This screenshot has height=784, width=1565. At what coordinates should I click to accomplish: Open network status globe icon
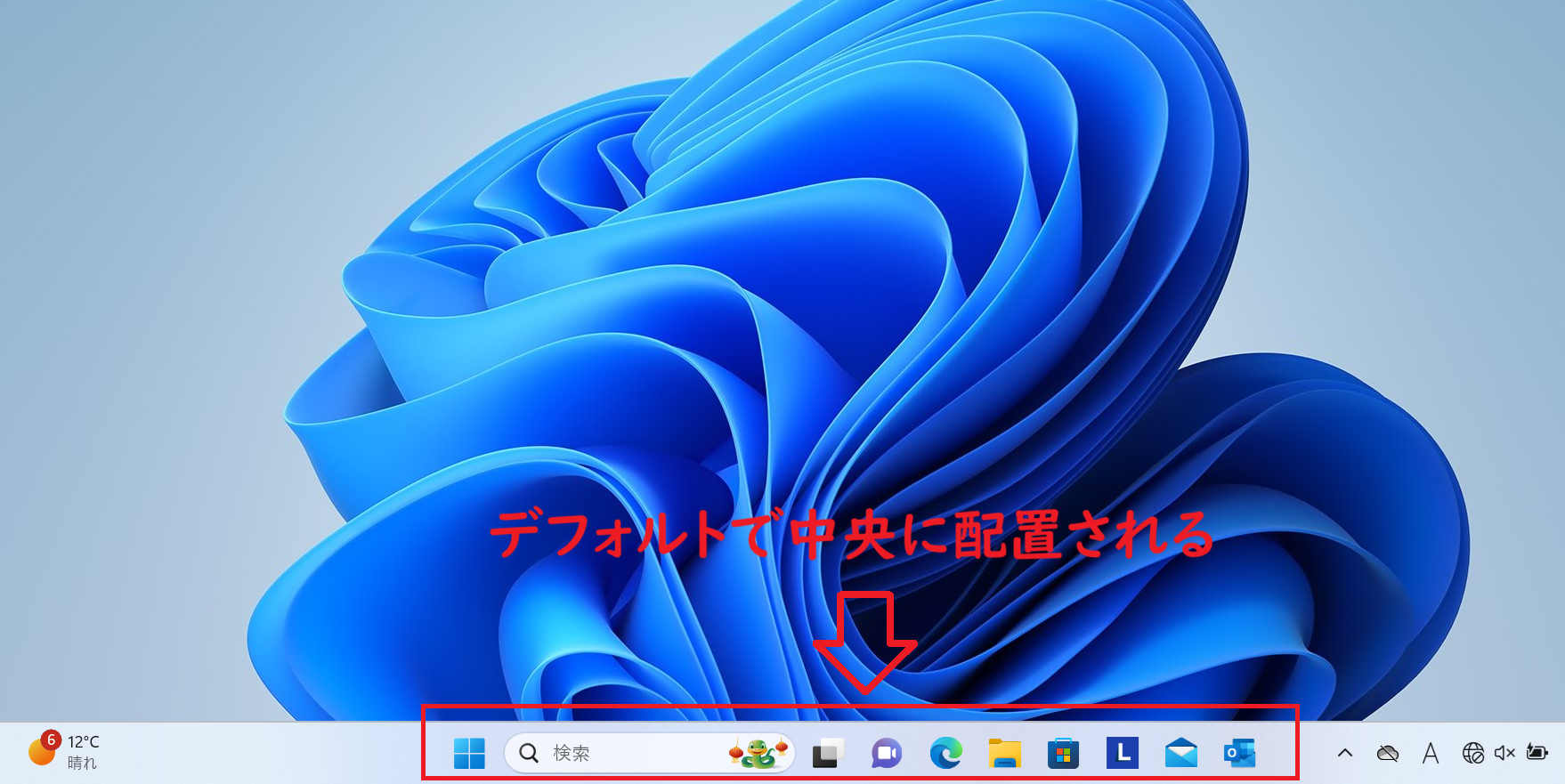click(1473, 753)
